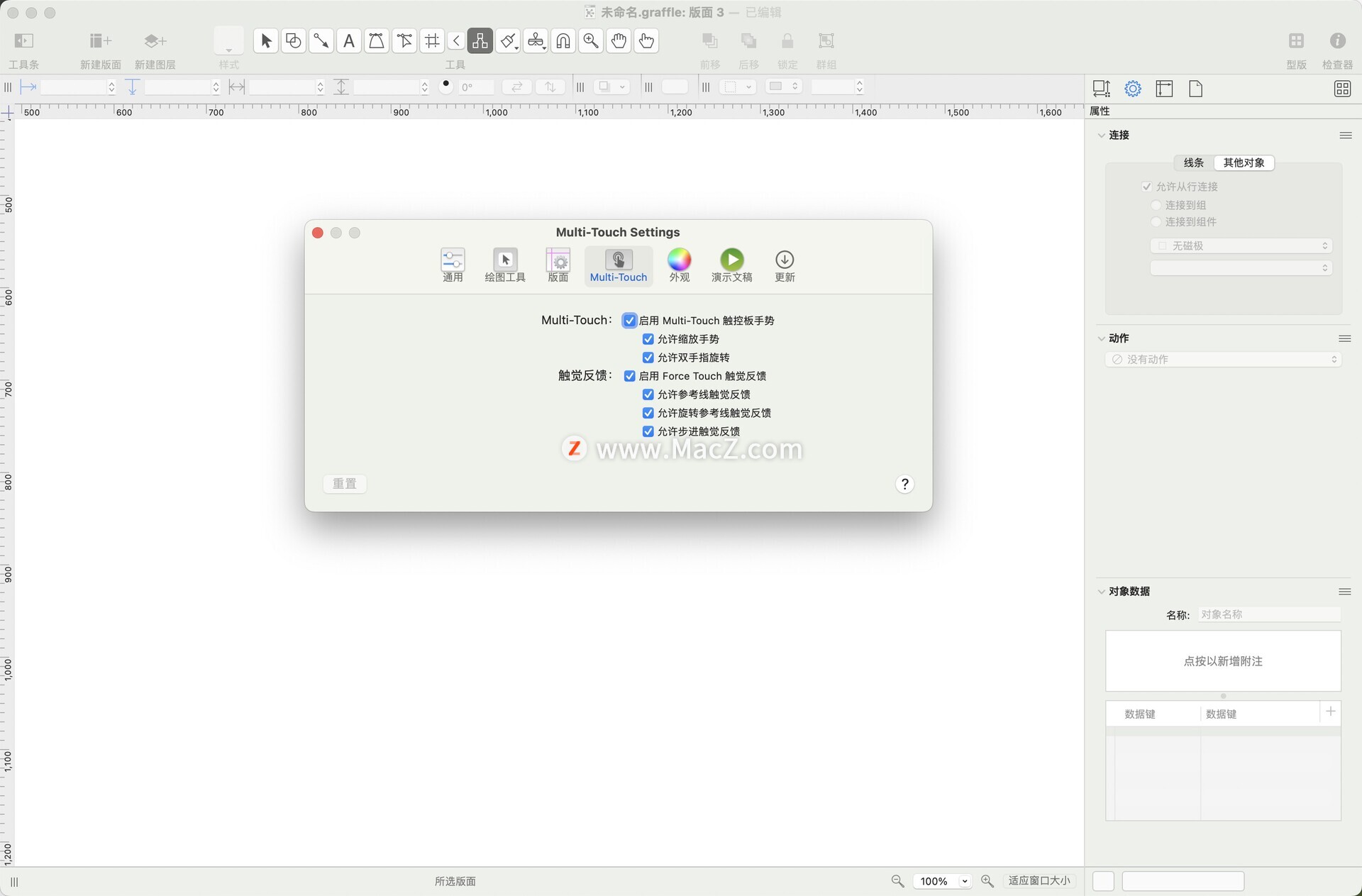Screen dimensions: 1362x896
Task: Select the Hand pan tool
Action: 619,41
